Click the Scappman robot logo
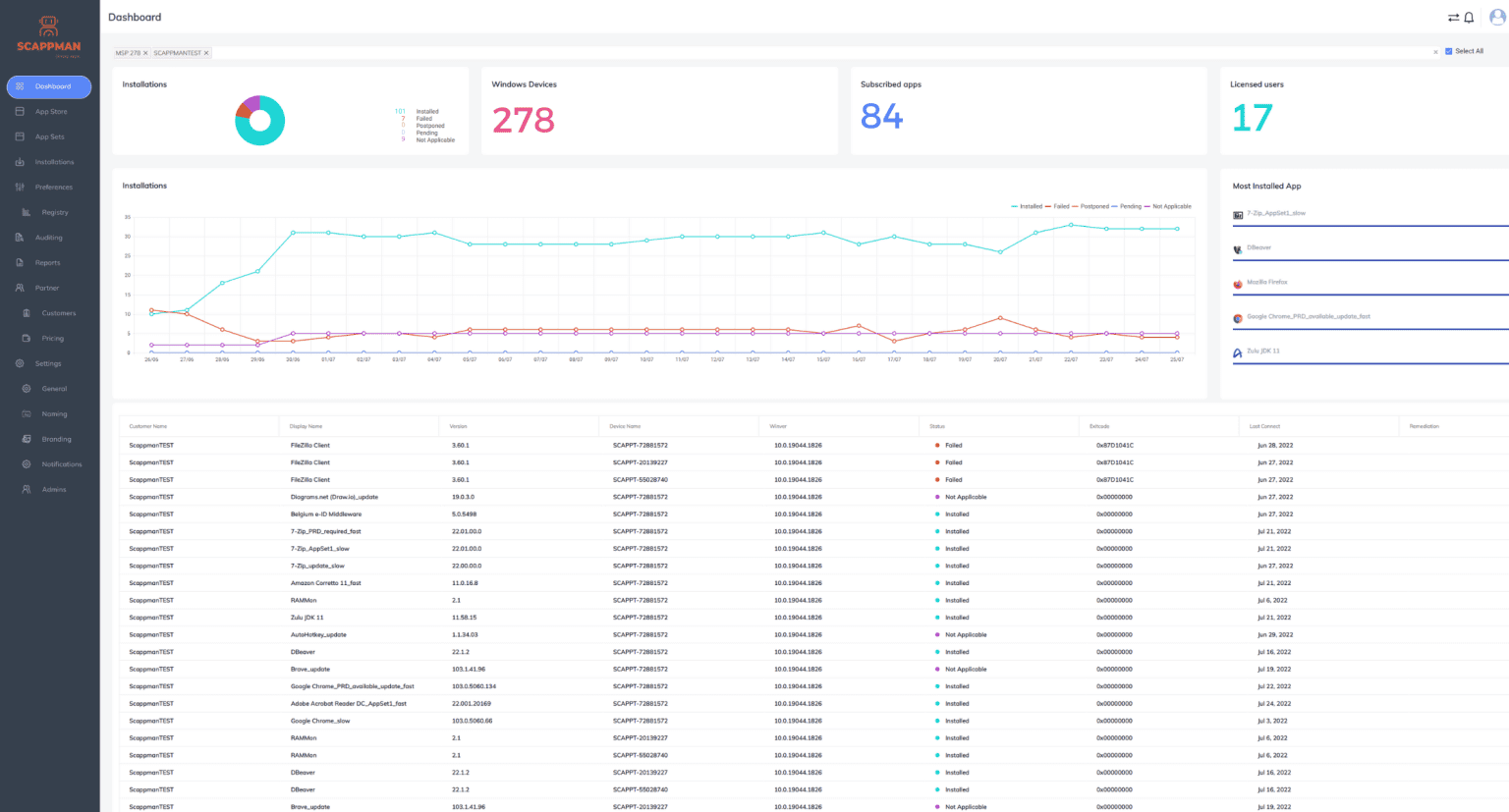 48,27
